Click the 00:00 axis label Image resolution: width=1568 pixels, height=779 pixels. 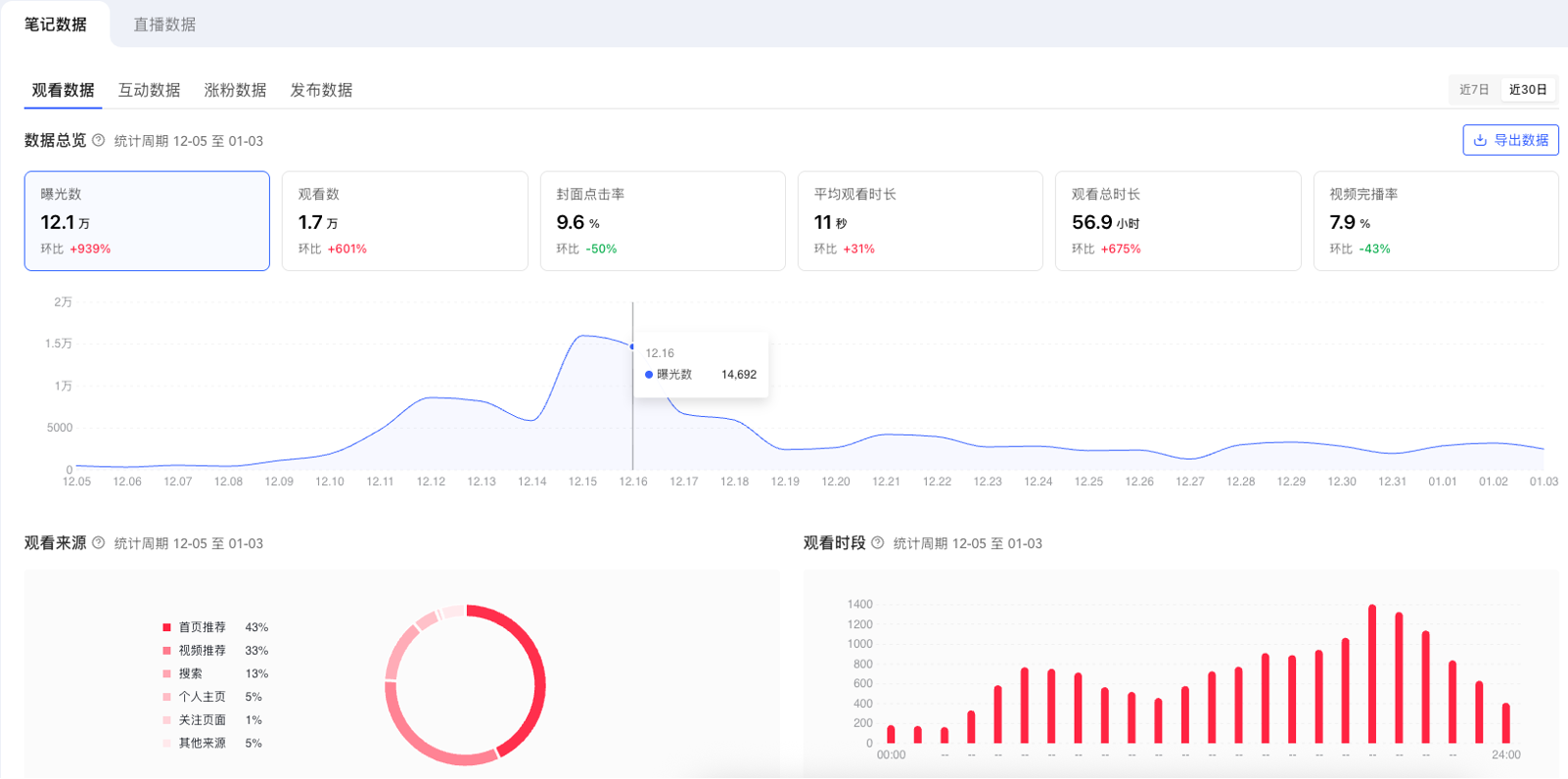pyautogui.click(x=891, y=756)
